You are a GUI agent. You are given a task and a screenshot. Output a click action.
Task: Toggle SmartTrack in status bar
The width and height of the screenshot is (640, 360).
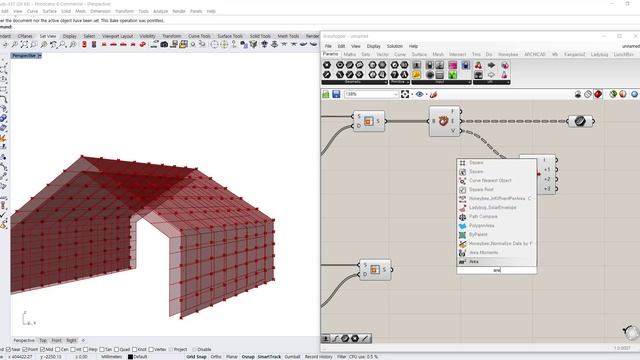point(269,356)
